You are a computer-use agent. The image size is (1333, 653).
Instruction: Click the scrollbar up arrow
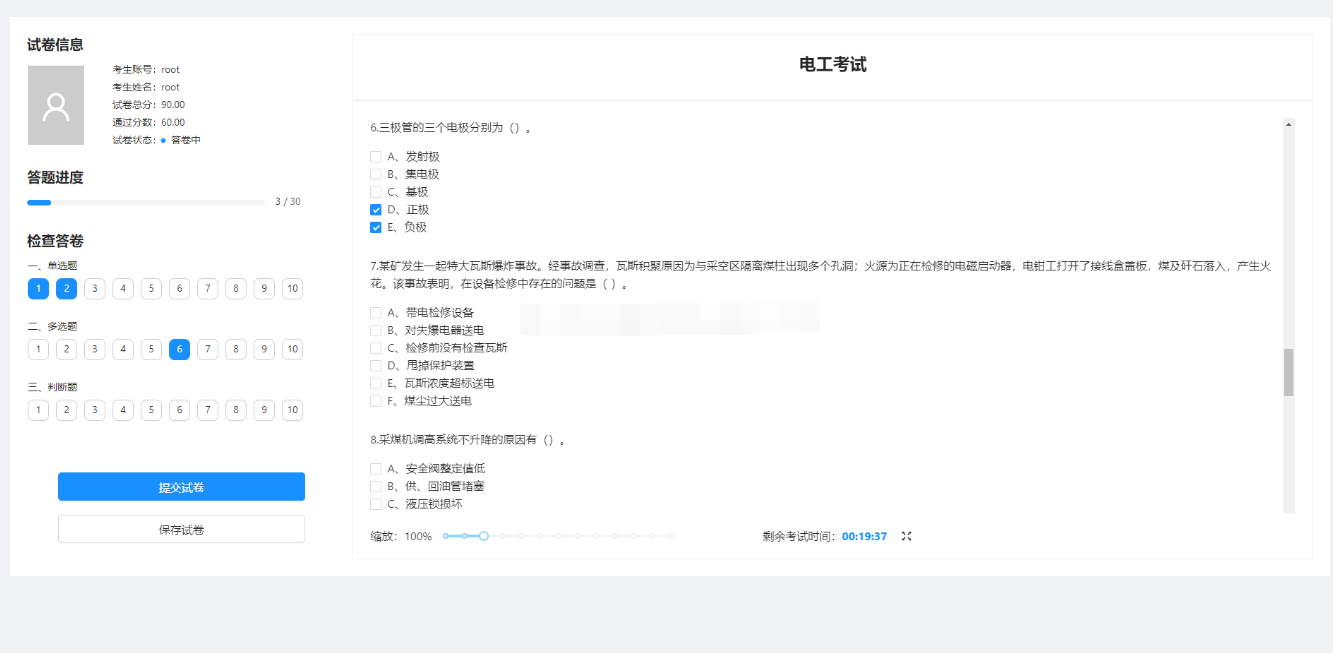[x=1288, y=124]
